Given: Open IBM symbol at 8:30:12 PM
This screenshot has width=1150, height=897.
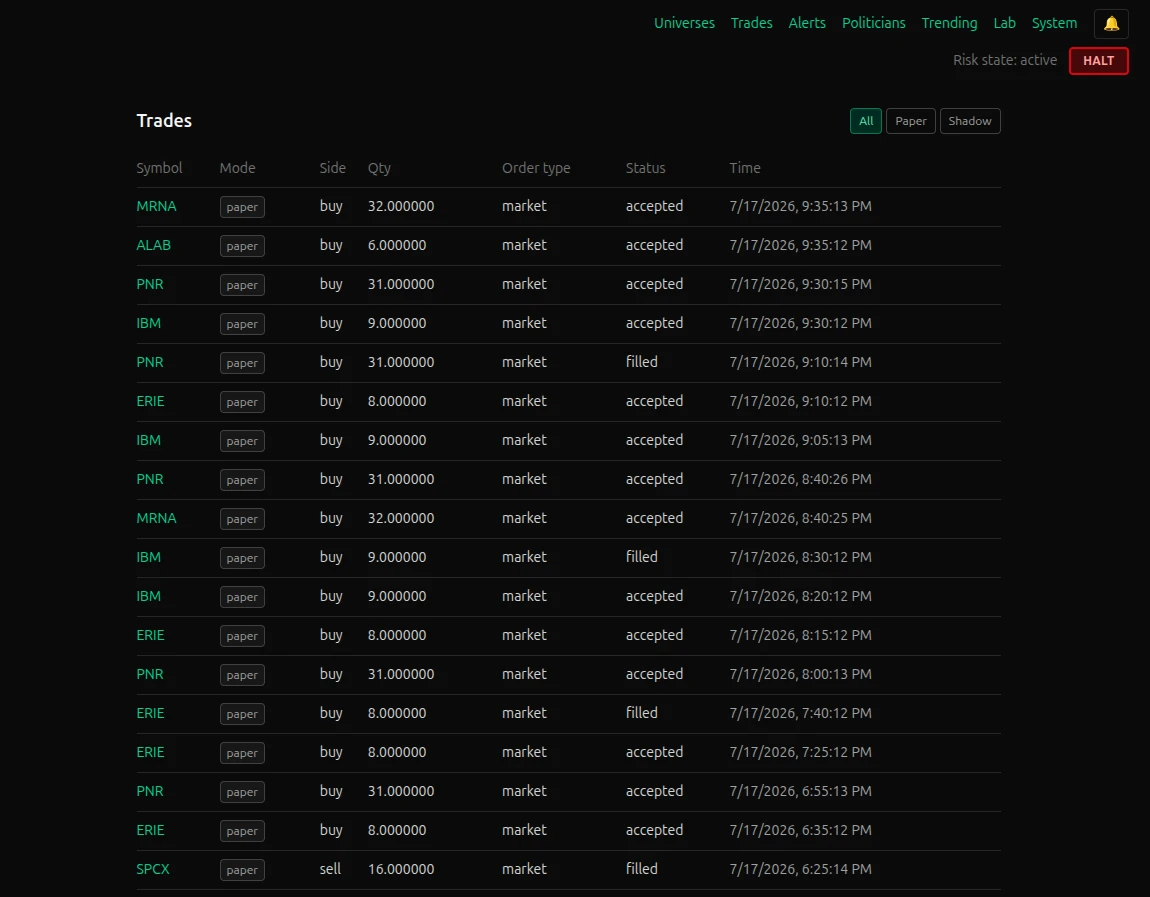Looking at the screenshot, I should coord(148,557).
